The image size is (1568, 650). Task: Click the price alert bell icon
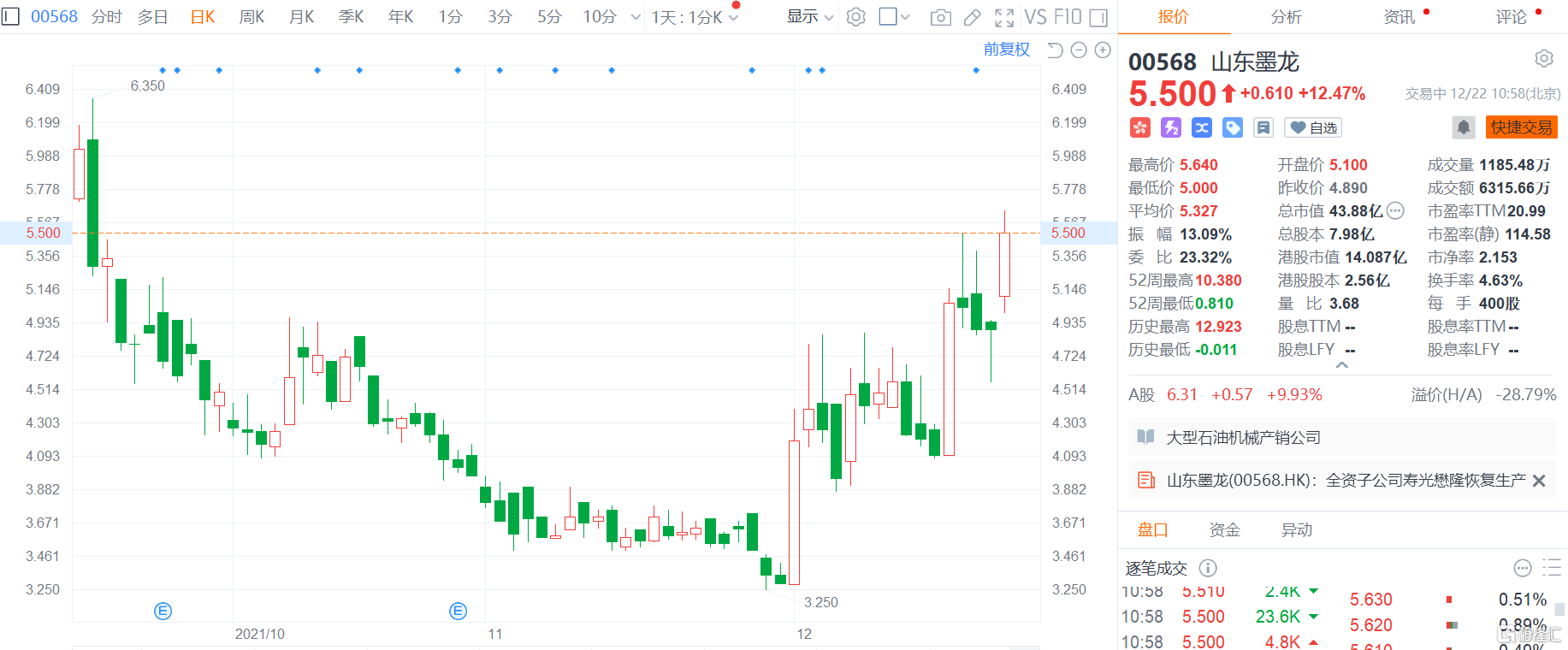1463,127
